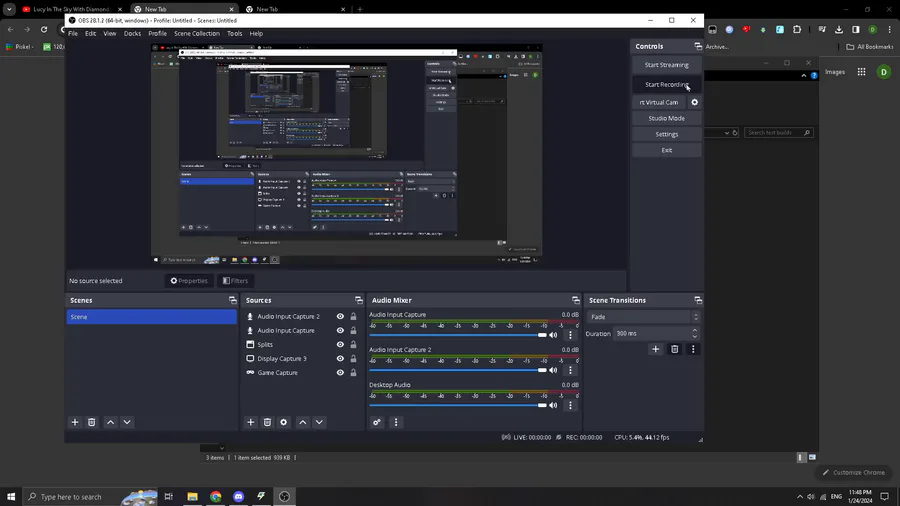Move scene down arrow in Scenes panel
900x506 pixels.
(127, 422)
